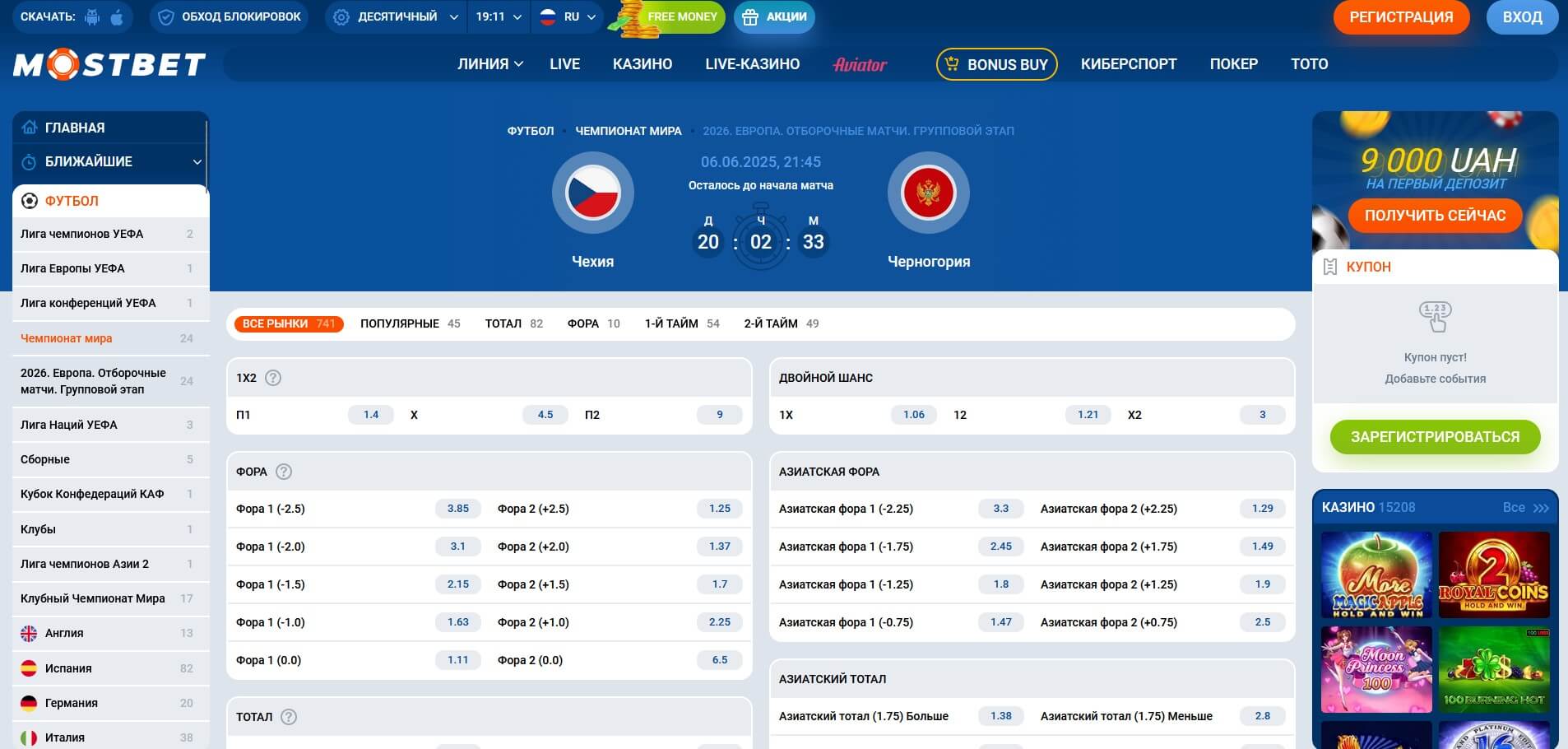The width and height of the screenshot is (1568, 749).
Task: Open the Казино section
Action: (643, 64)
